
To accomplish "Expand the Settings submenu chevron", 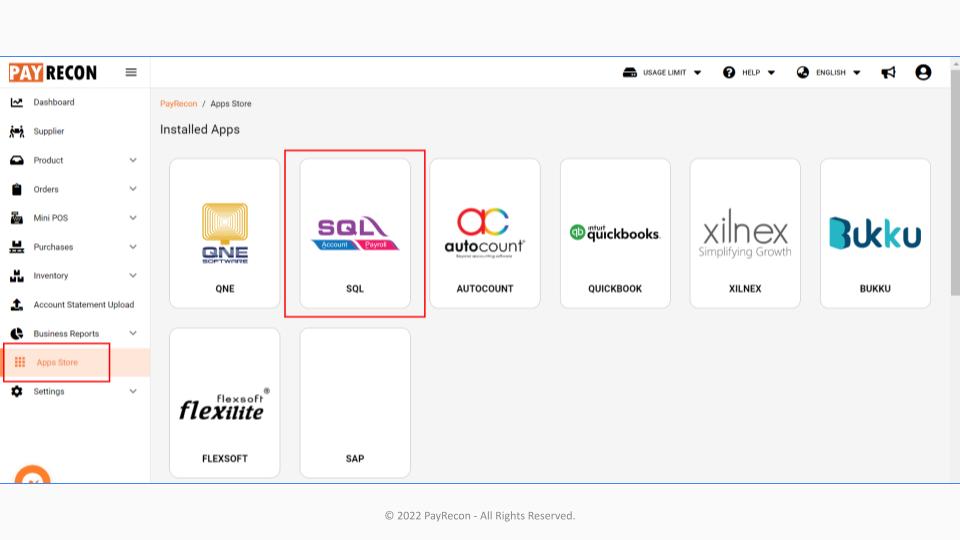I will point(133,391).
